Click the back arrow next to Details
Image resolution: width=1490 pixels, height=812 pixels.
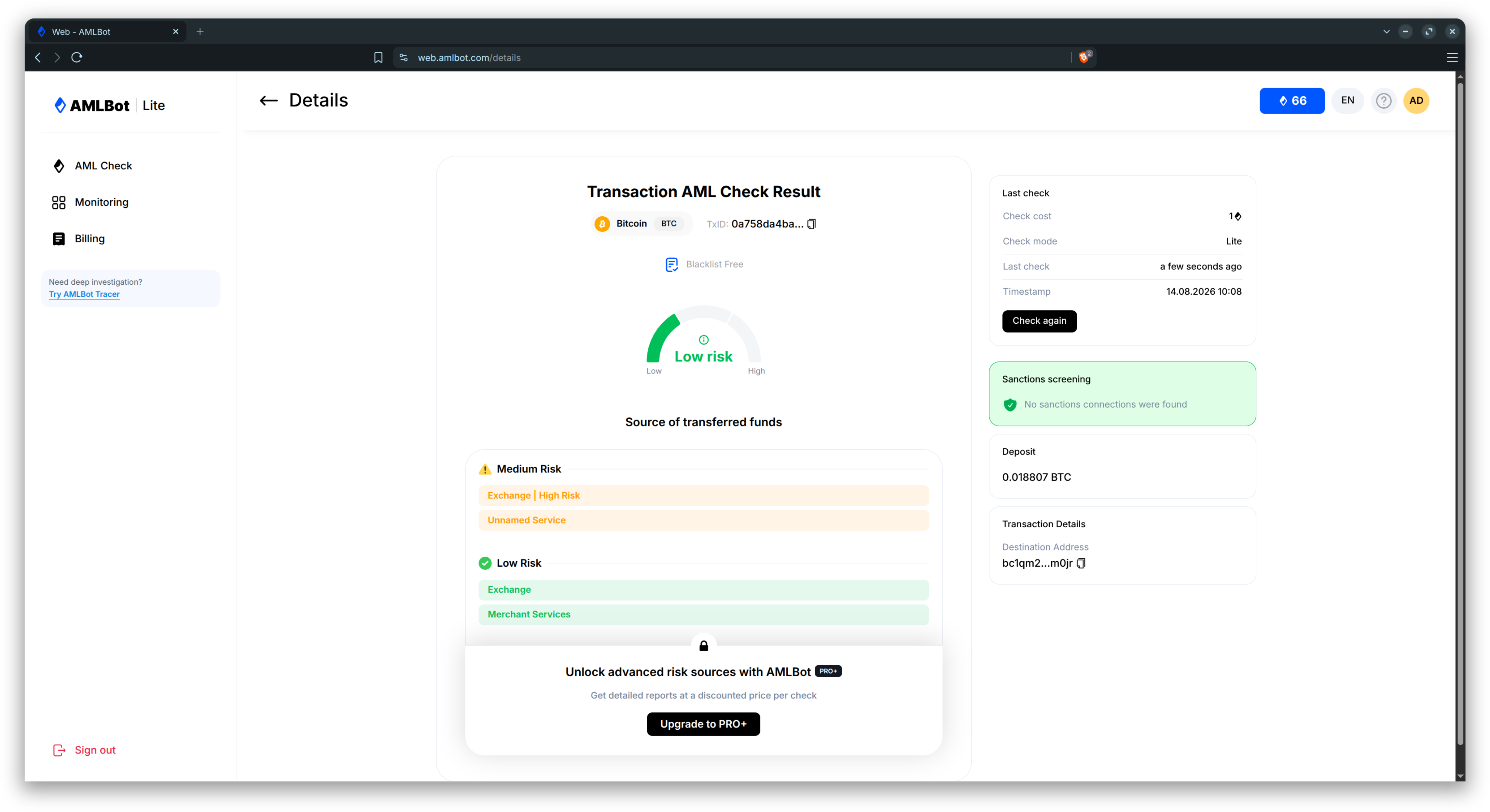click(269, 101)
